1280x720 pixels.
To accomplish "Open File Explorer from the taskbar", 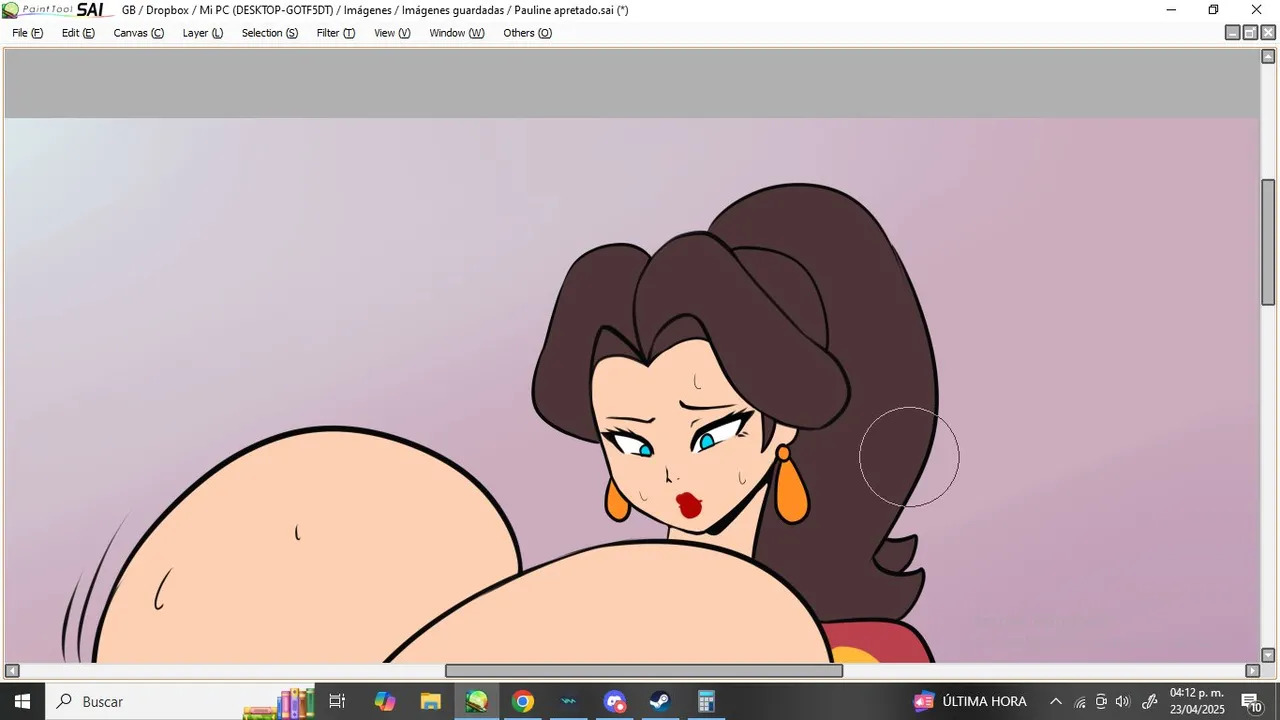I will [x=431, y=701].
